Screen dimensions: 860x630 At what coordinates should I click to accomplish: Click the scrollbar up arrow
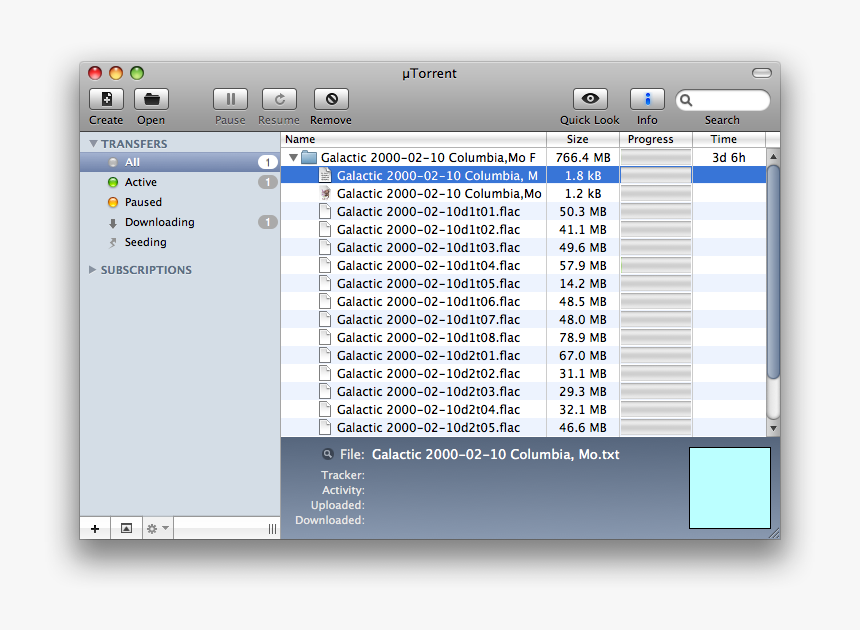click(773, 156)
